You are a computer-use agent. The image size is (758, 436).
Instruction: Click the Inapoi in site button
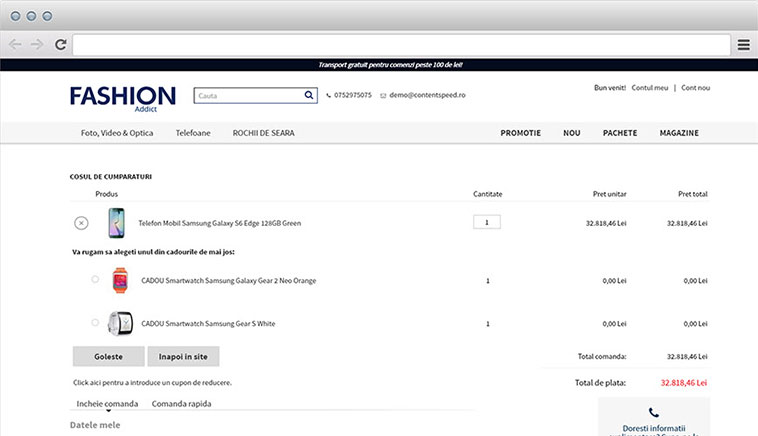(183, 356)
